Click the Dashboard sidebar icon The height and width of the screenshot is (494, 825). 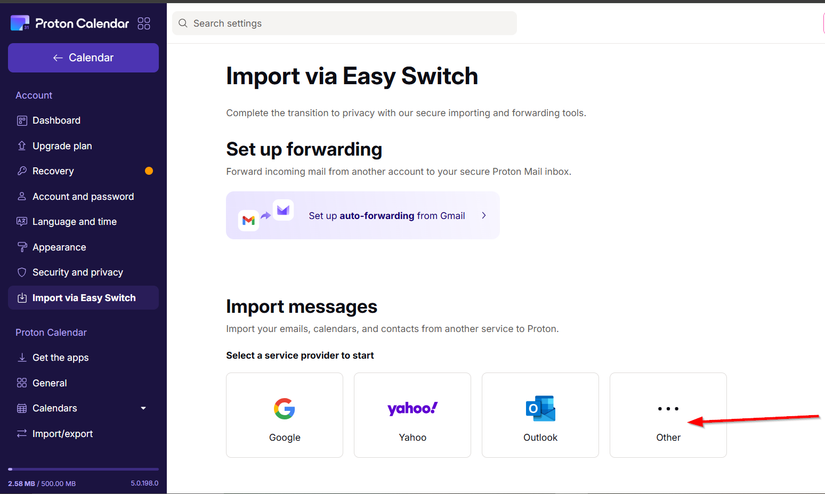[22, 120]
